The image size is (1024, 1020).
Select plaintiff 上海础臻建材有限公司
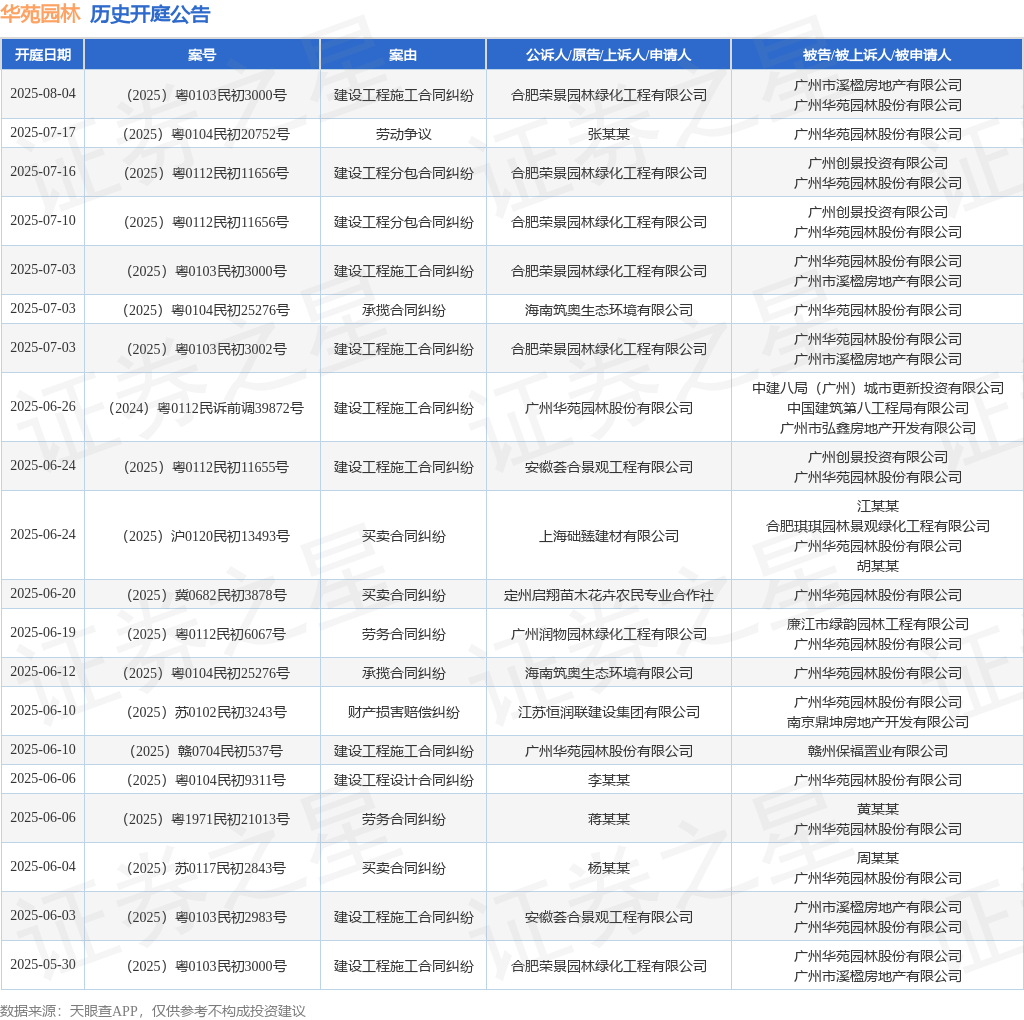tap(609, 536)
